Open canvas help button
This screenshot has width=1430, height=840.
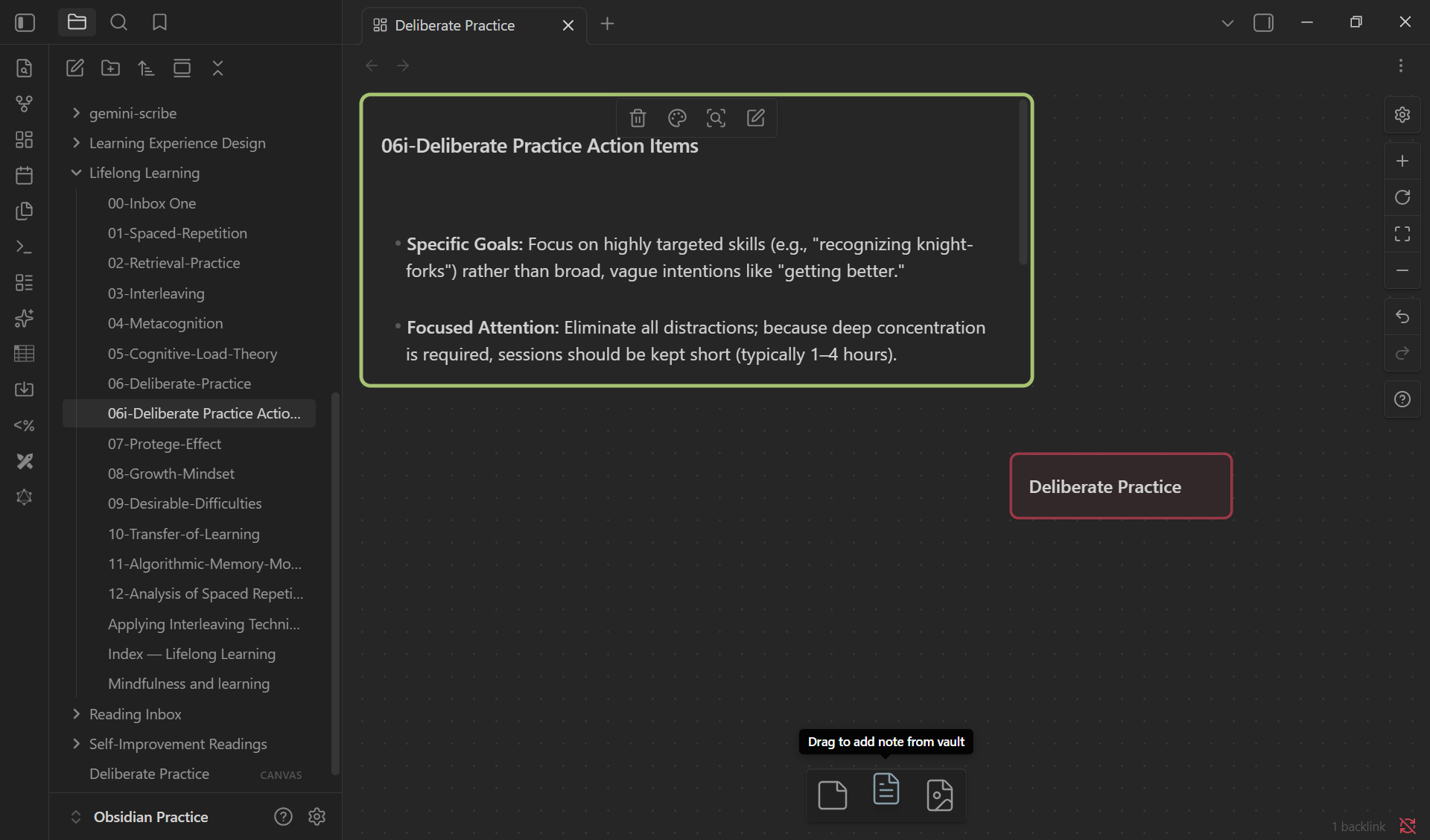click(1402, 399)
